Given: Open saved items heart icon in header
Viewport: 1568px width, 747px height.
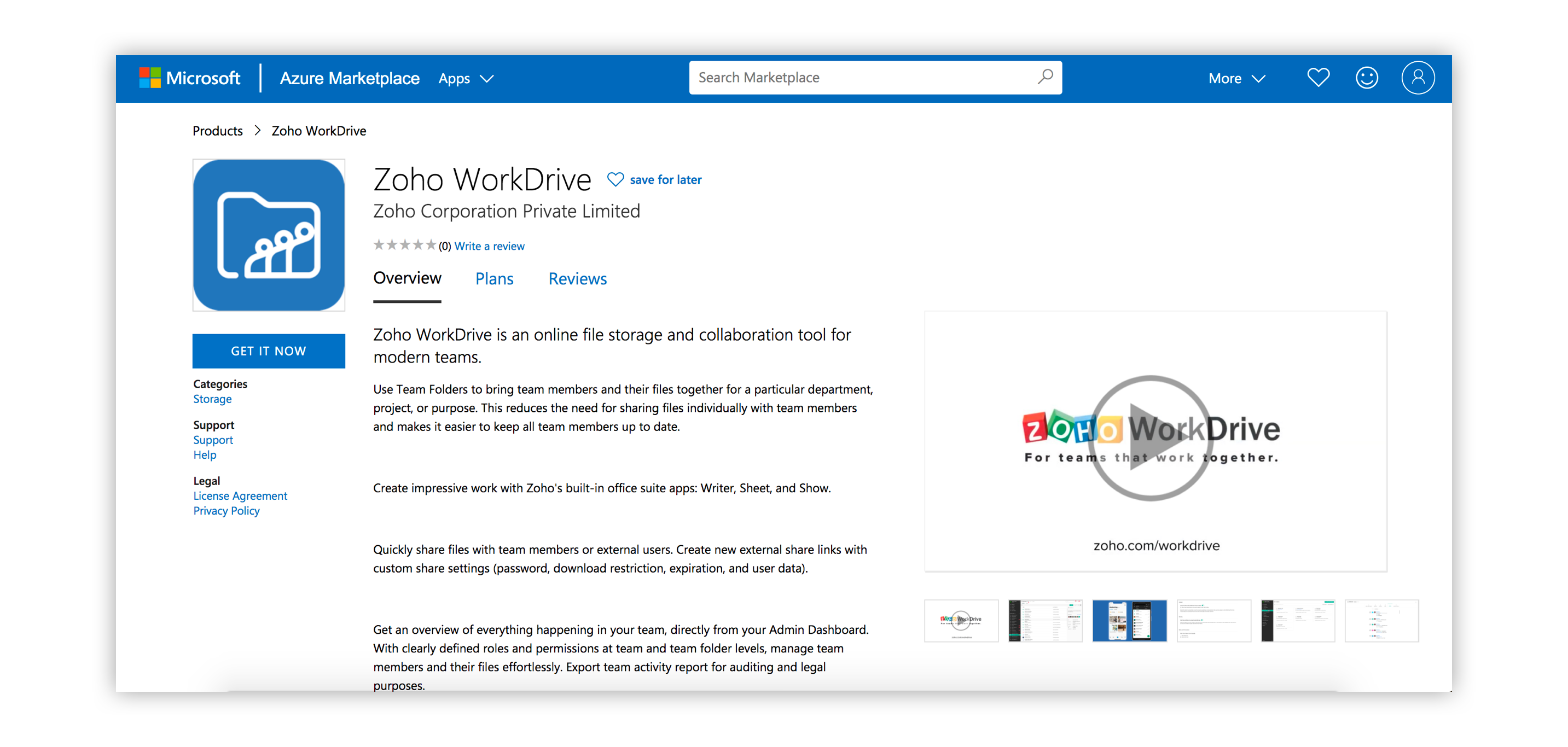Looking at the screenshot, I should [x=1318, y=78].
